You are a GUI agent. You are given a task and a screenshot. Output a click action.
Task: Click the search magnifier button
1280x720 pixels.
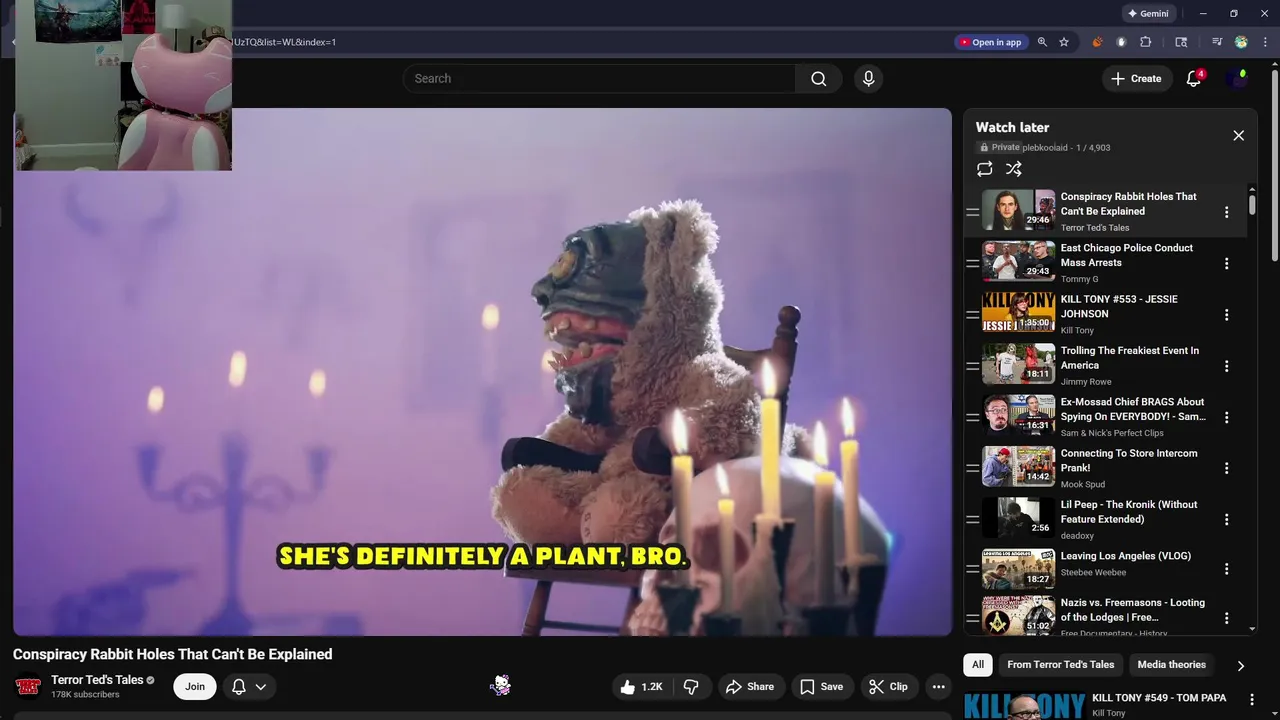pos(818,79)
